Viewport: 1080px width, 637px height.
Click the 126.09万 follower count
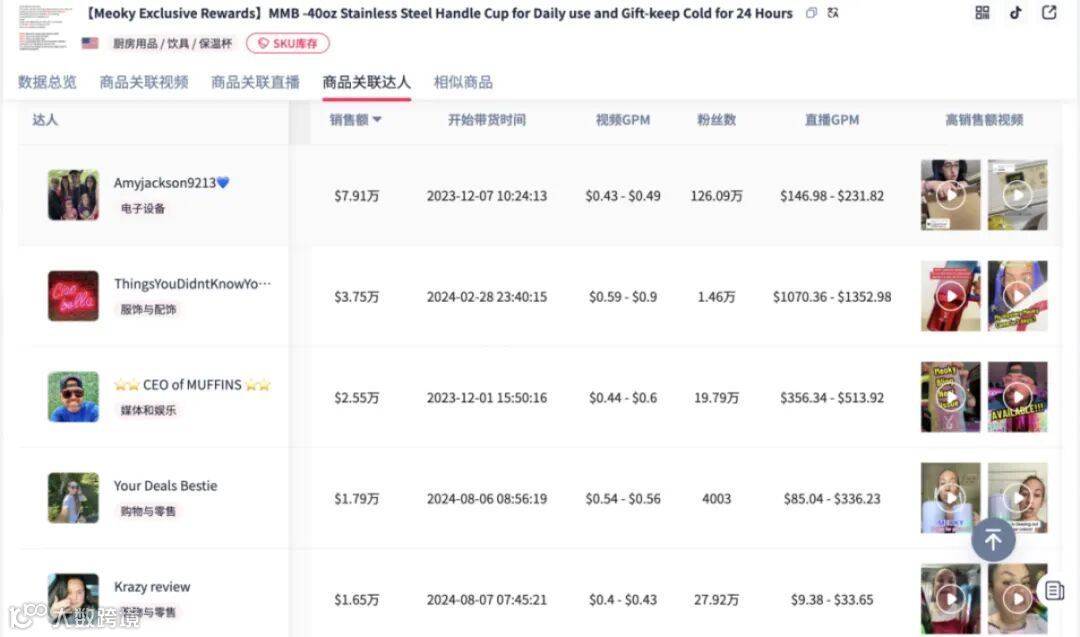click(x=716, y=196)
